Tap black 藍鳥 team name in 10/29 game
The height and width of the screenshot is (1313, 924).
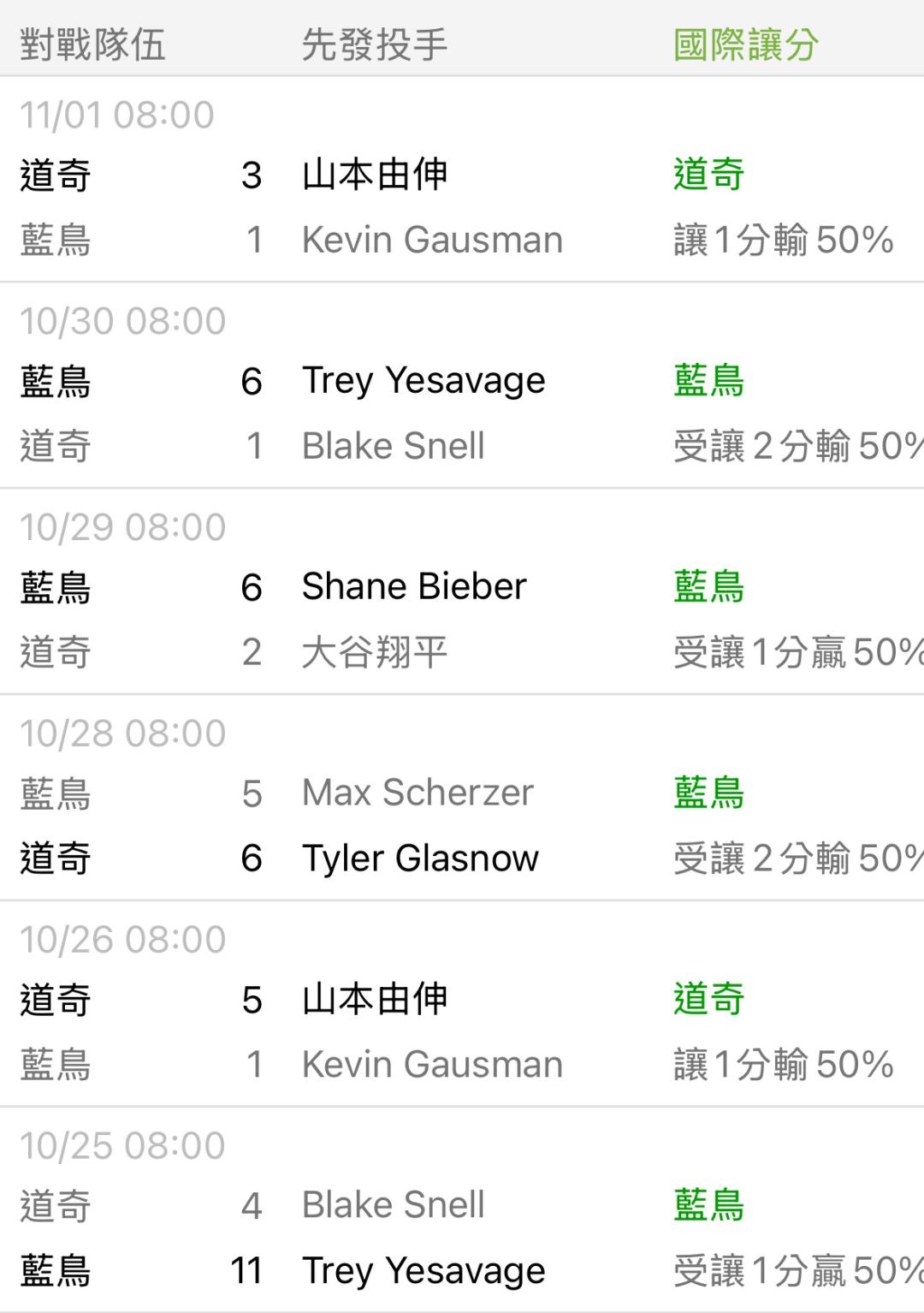tap(56, 587)
